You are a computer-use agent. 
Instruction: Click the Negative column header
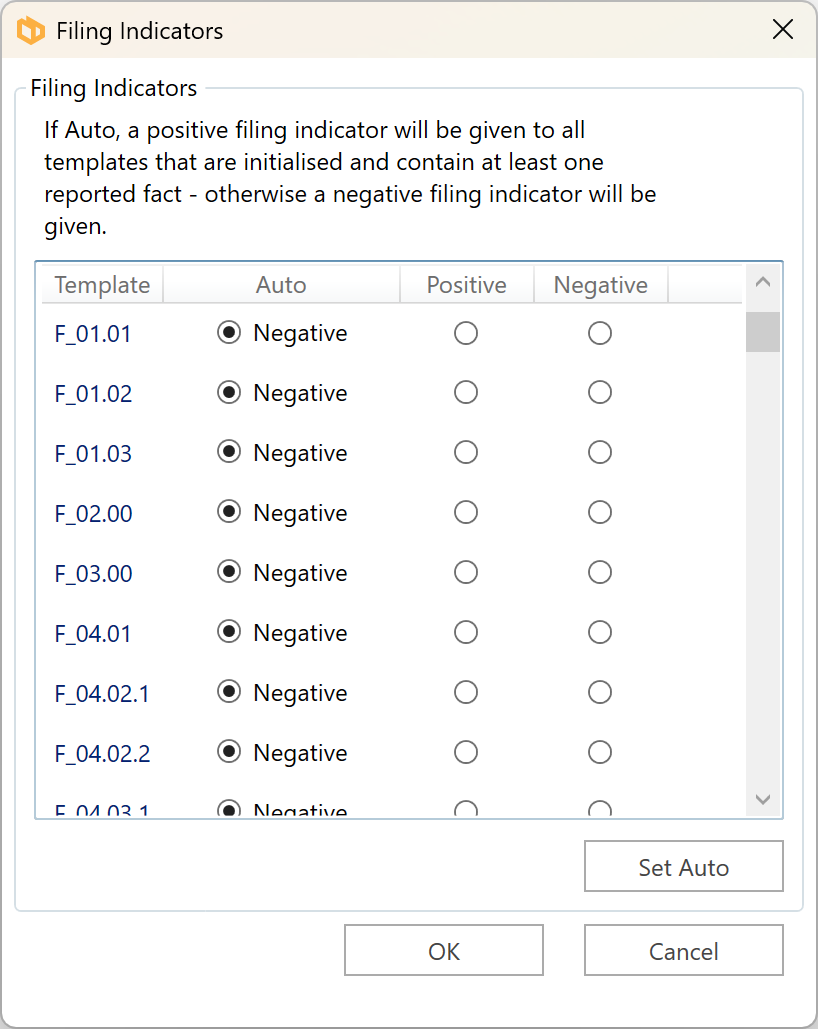(601, 285)
